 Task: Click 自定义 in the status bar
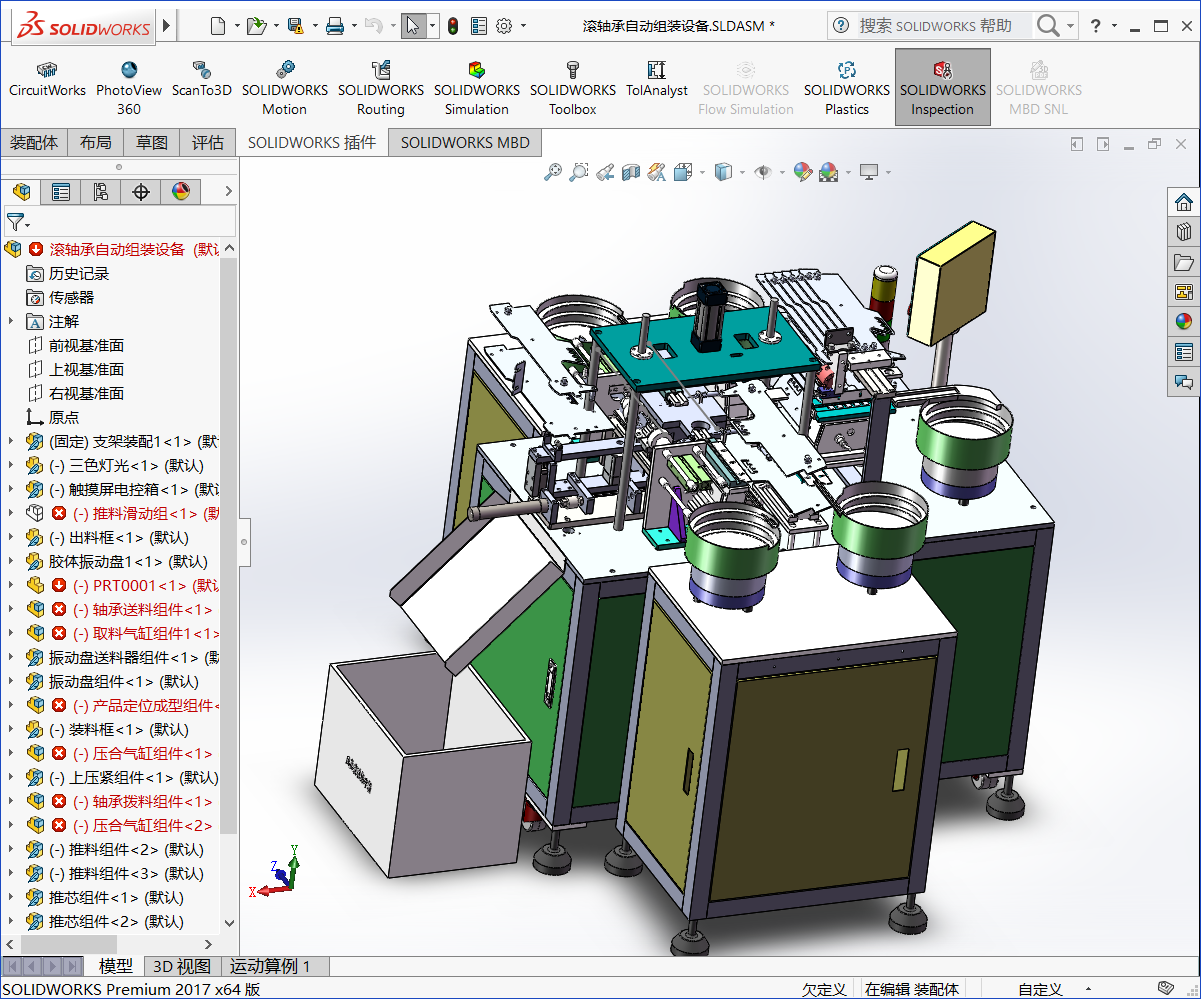coord(1040,989)
